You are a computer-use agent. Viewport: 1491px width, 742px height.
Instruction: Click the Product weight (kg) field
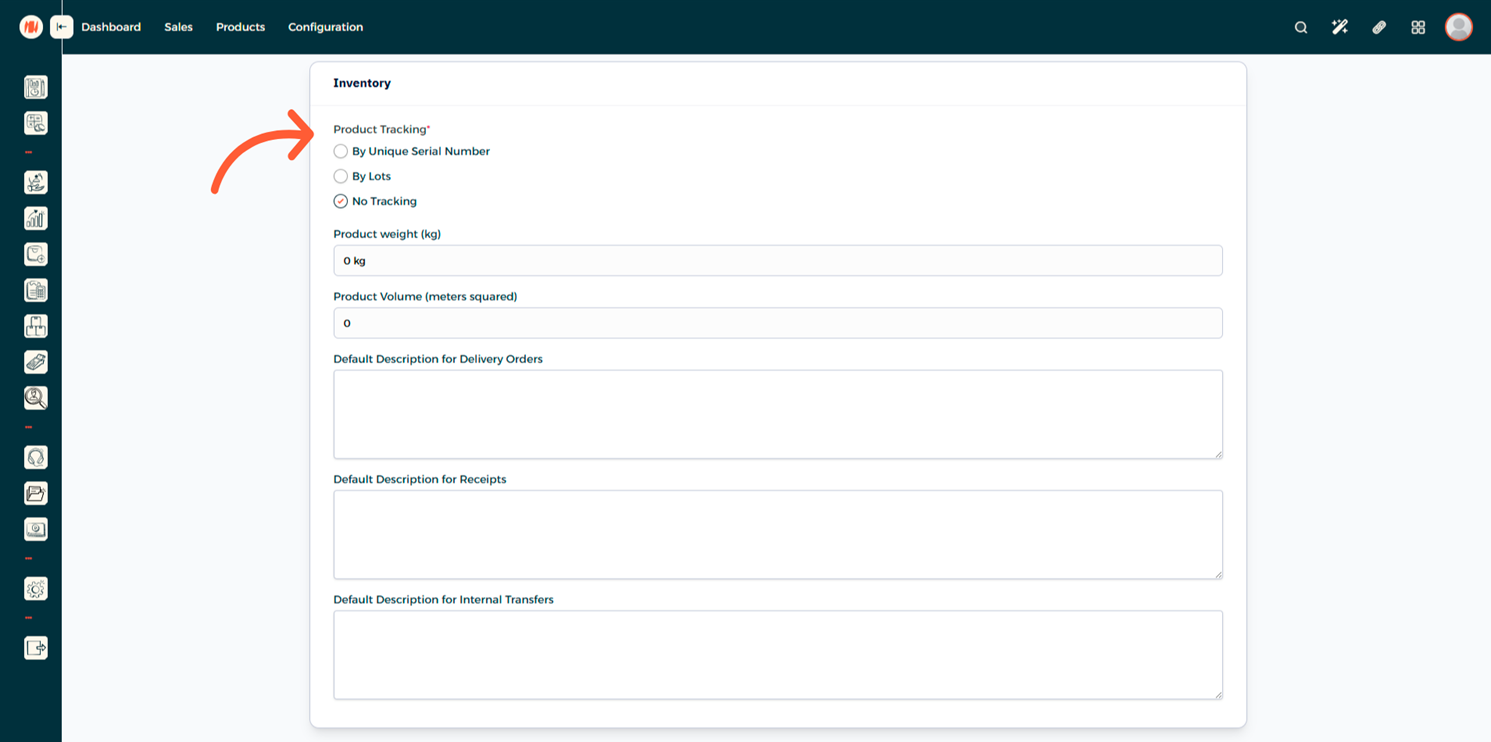(777, 261)
